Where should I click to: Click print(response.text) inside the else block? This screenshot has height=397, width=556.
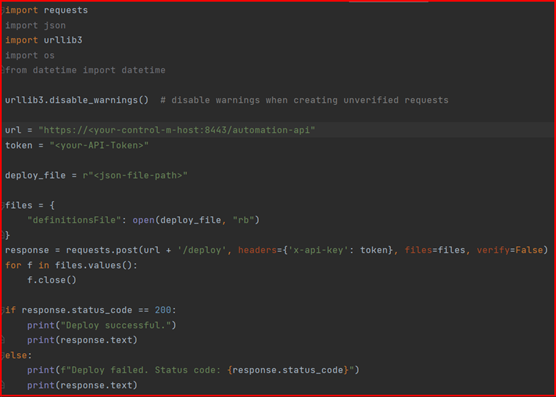[x=82, y=385]
